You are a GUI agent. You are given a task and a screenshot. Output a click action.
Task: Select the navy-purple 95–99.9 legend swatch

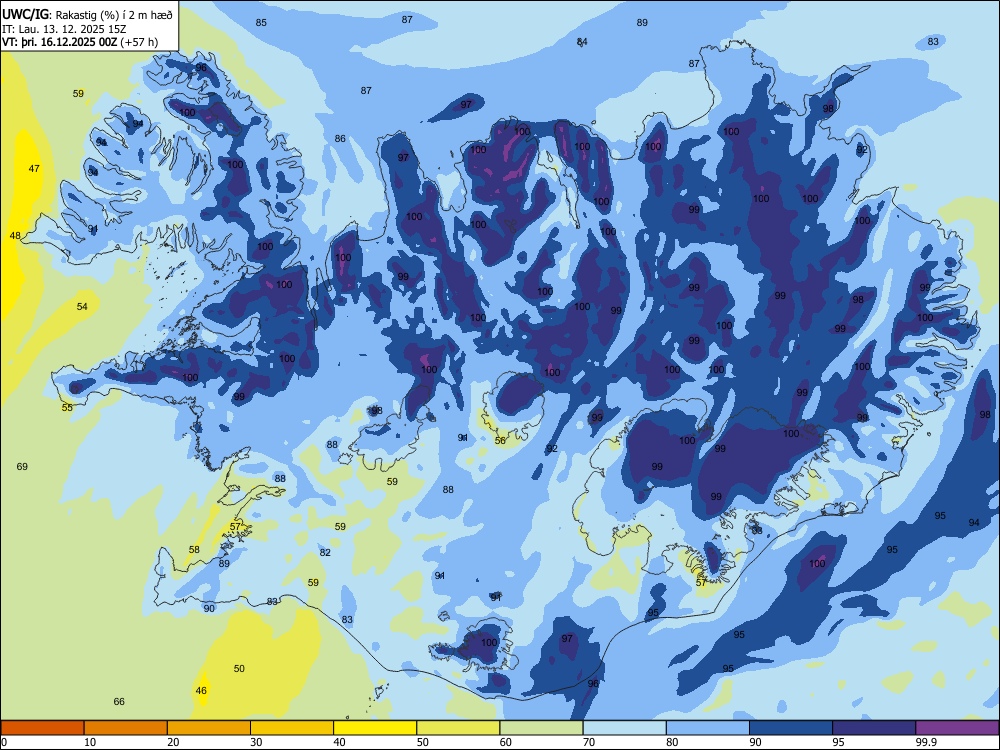tap(874, 728)
